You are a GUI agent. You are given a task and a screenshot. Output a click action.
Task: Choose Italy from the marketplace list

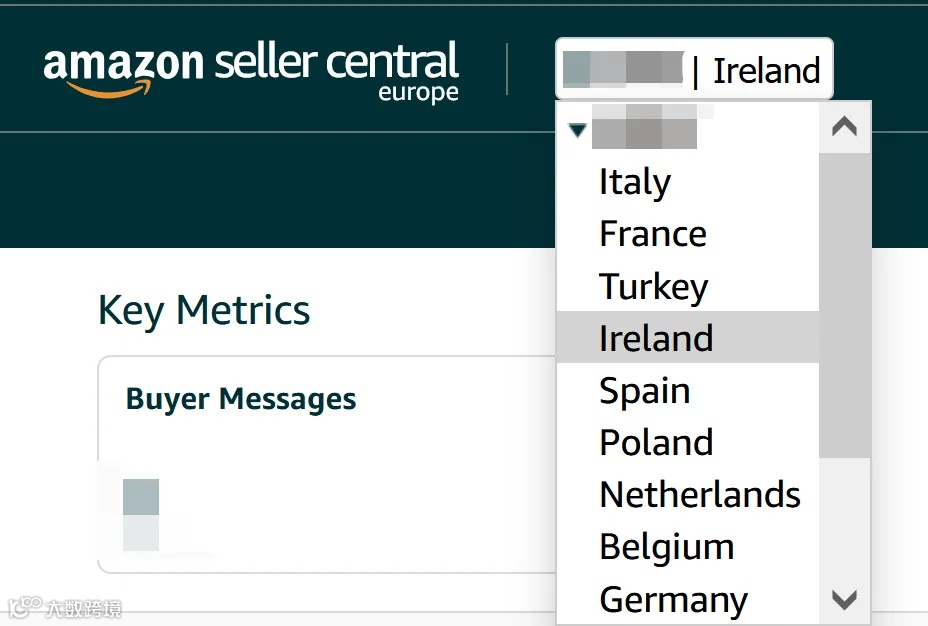coord(635,182)
